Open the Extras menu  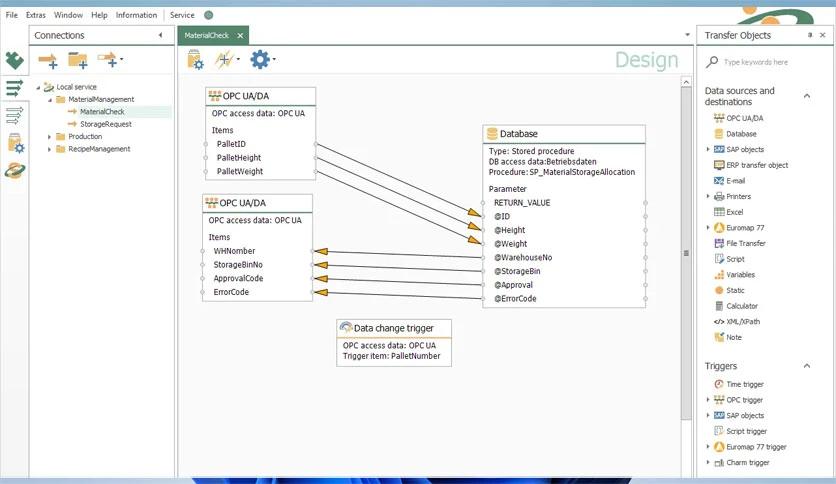point(36,15)
